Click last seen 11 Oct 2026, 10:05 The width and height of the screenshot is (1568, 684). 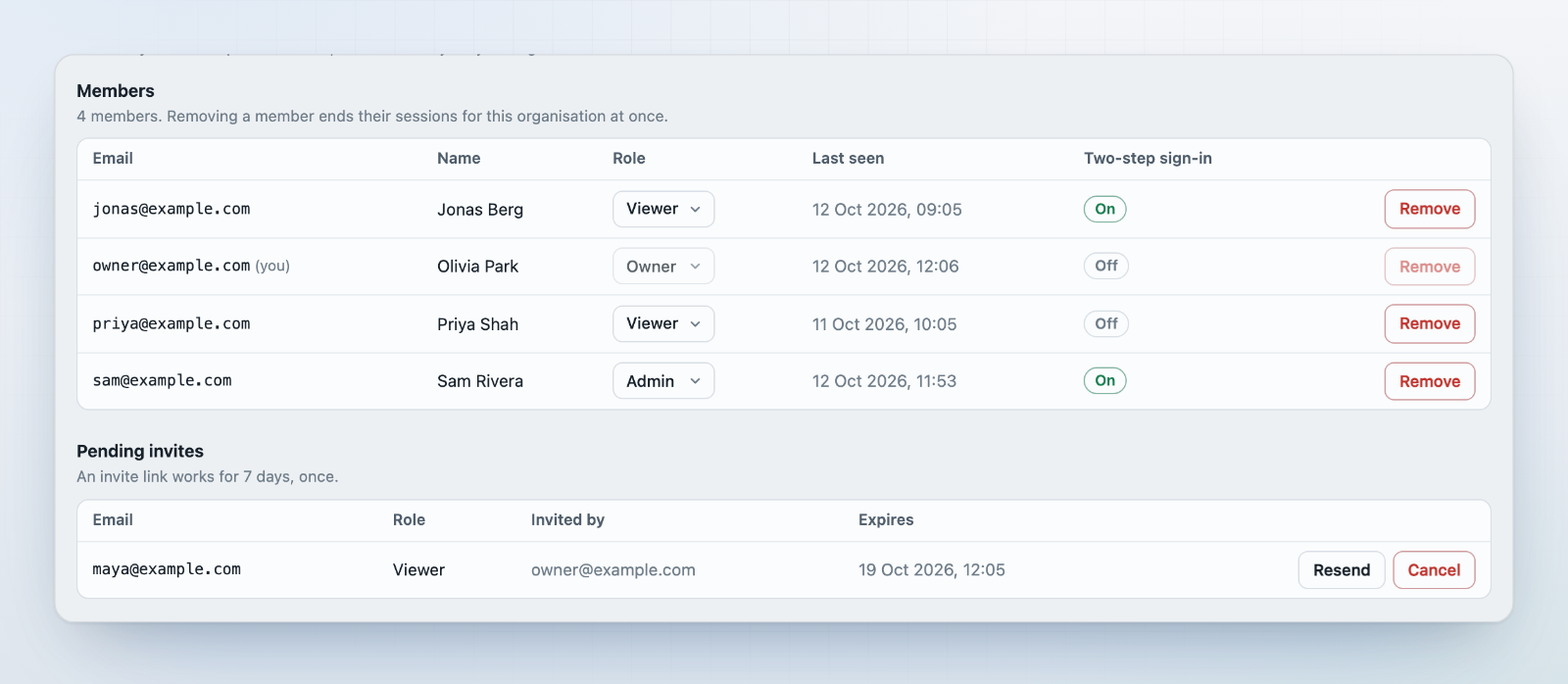click(x=884, y=324)
